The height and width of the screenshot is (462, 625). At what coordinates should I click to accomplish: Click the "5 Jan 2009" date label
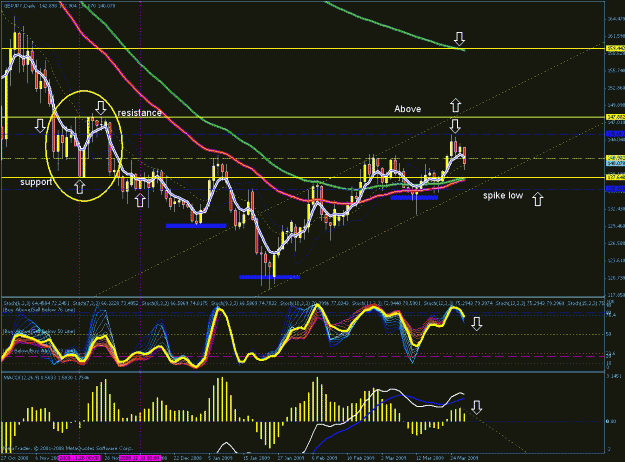click(x=222, y=458)
